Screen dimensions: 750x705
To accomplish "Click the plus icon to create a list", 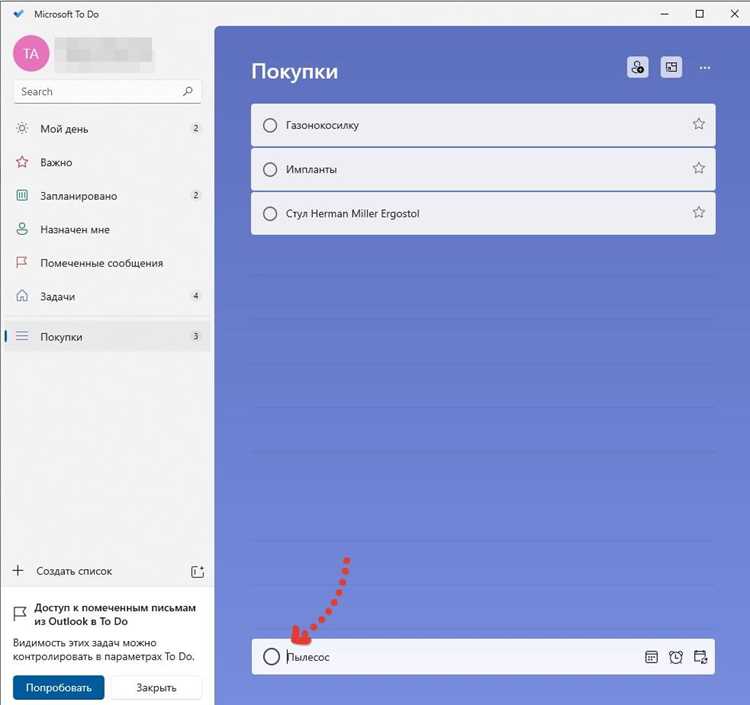I will click(x=18, y=571).
